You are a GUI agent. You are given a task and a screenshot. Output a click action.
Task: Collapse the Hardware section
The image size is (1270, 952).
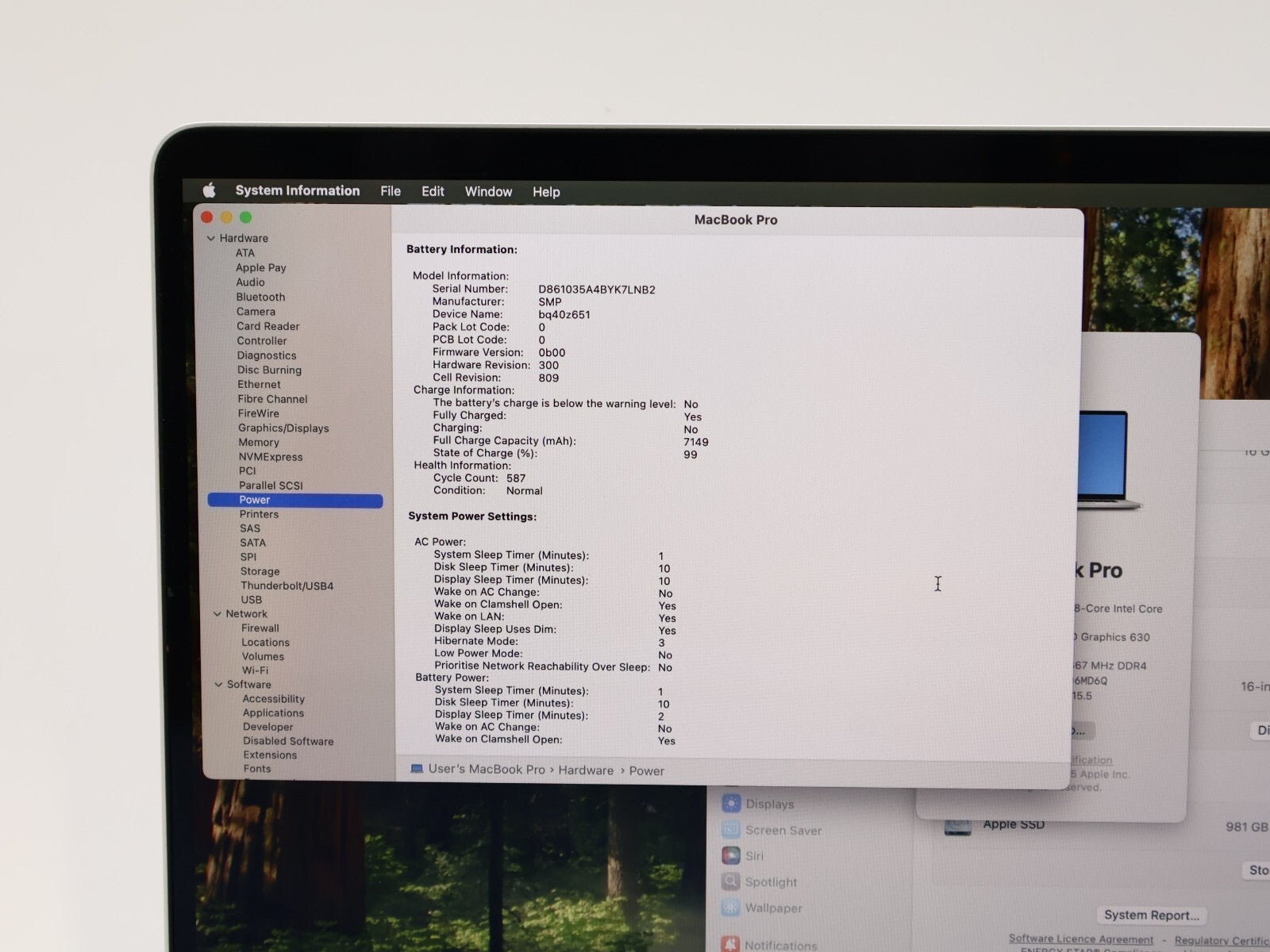[210, 238]
